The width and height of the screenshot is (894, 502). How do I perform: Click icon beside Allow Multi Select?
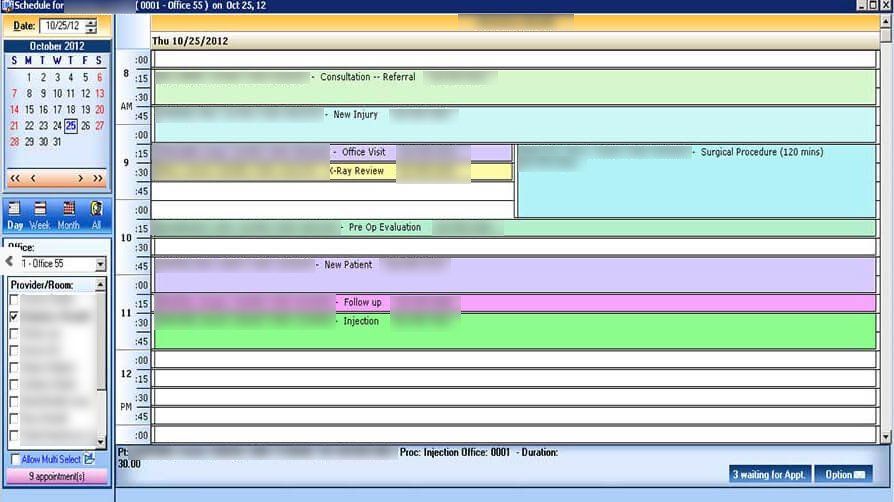(x=90, y=459)
